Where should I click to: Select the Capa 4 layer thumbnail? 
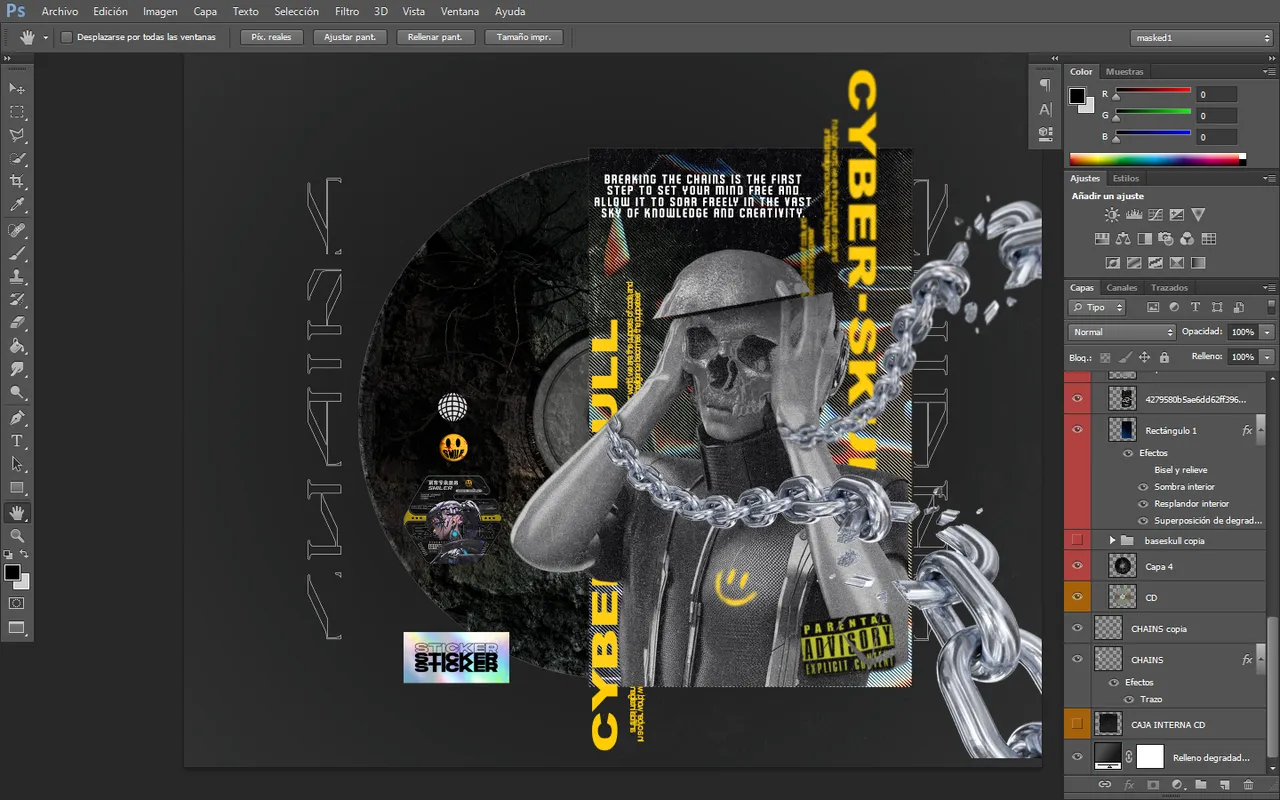point(1122,566)
